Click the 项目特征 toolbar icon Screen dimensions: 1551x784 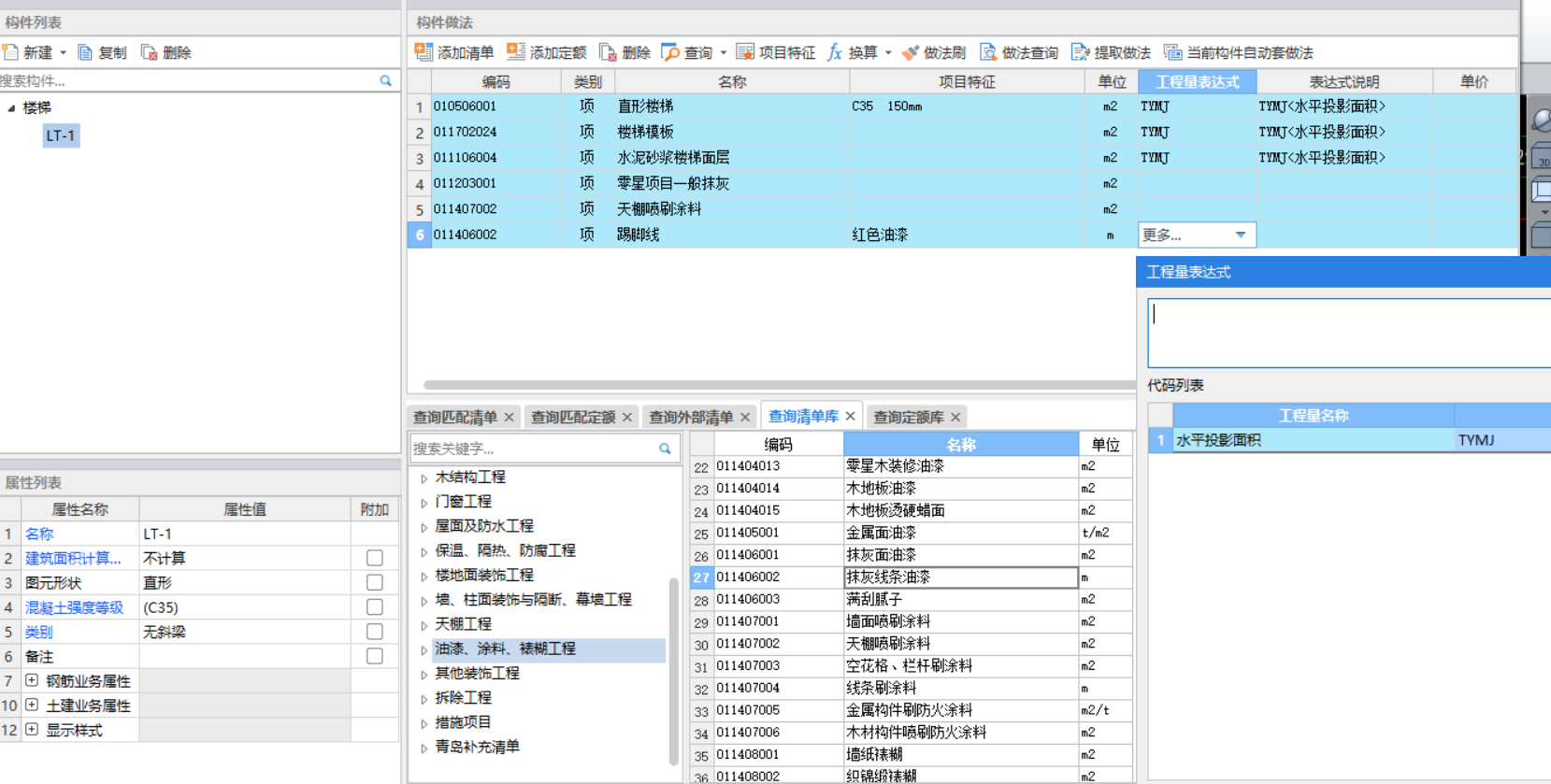745,52
